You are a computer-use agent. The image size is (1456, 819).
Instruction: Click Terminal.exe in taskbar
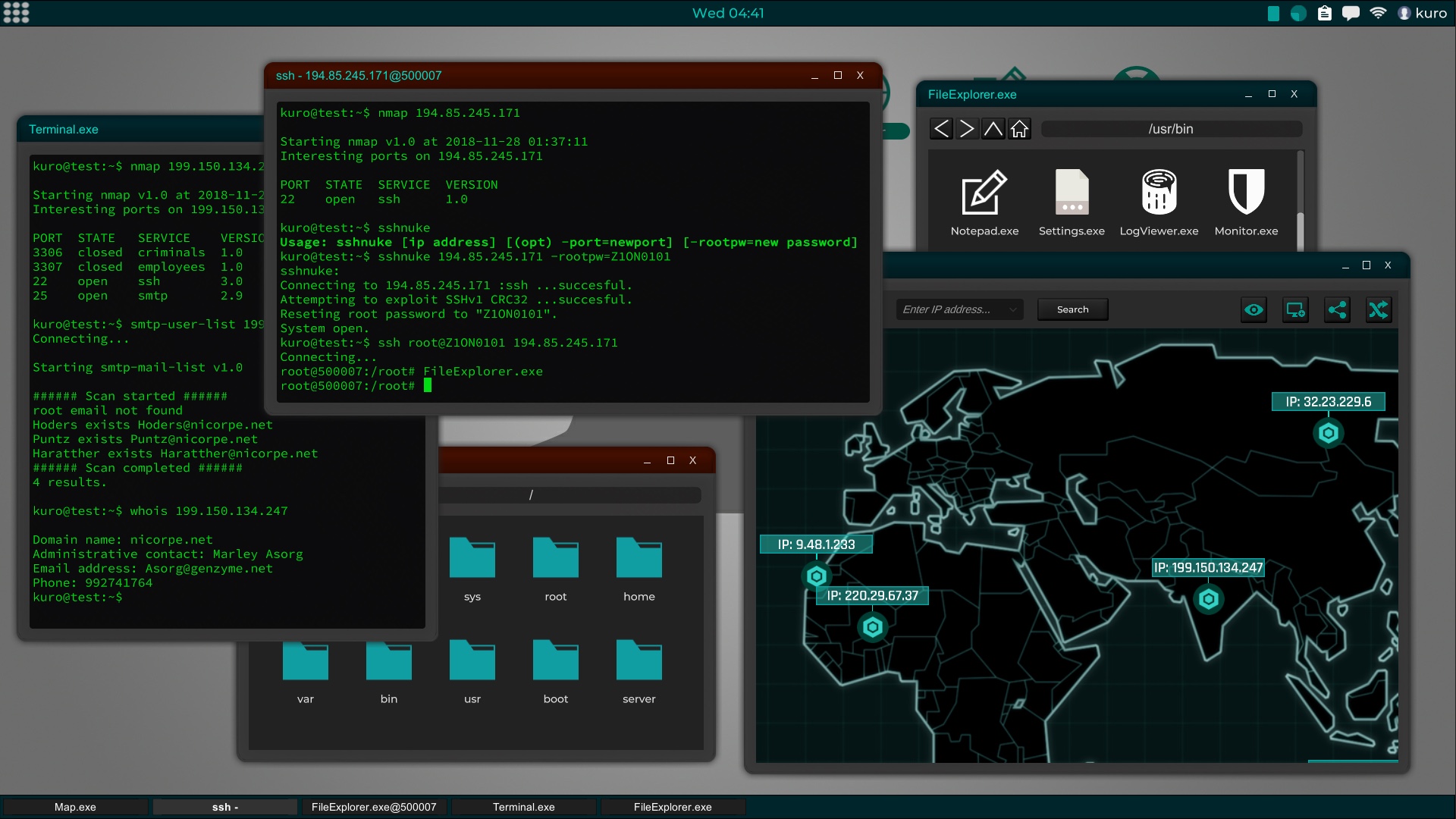tap(525, 807)
